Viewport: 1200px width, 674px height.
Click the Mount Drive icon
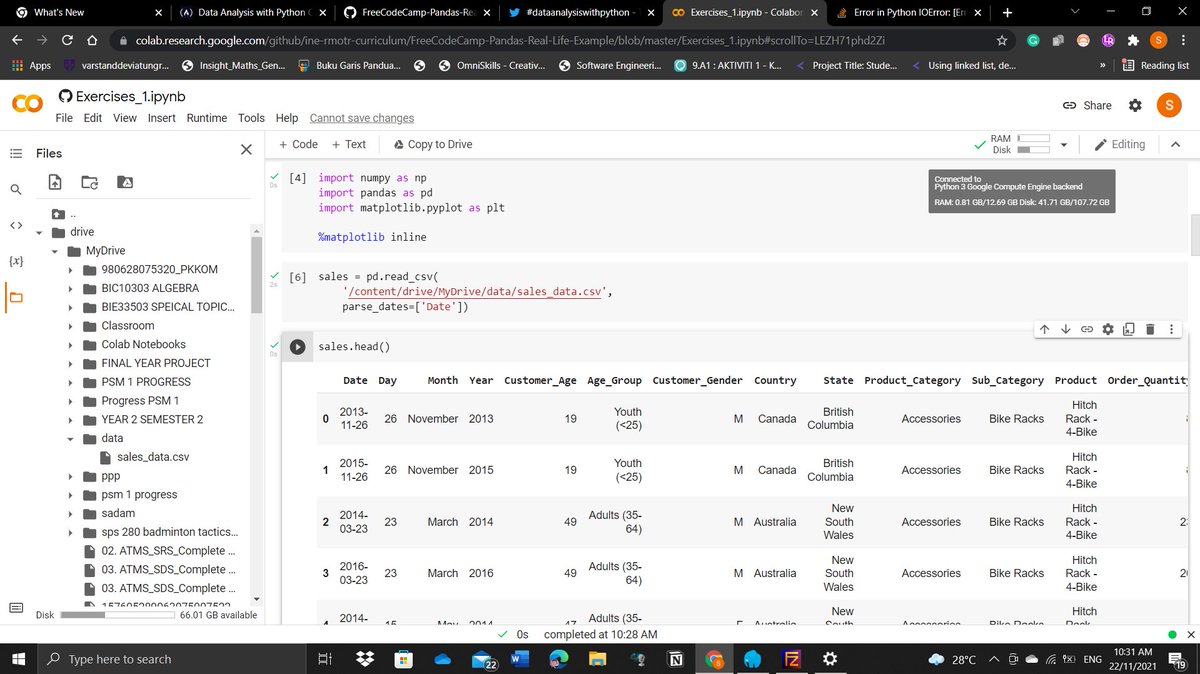(125, 182)
